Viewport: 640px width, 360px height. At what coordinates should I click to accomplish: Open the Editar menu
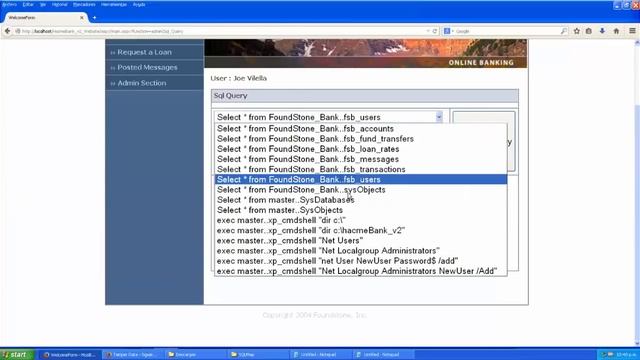[28, 4]
